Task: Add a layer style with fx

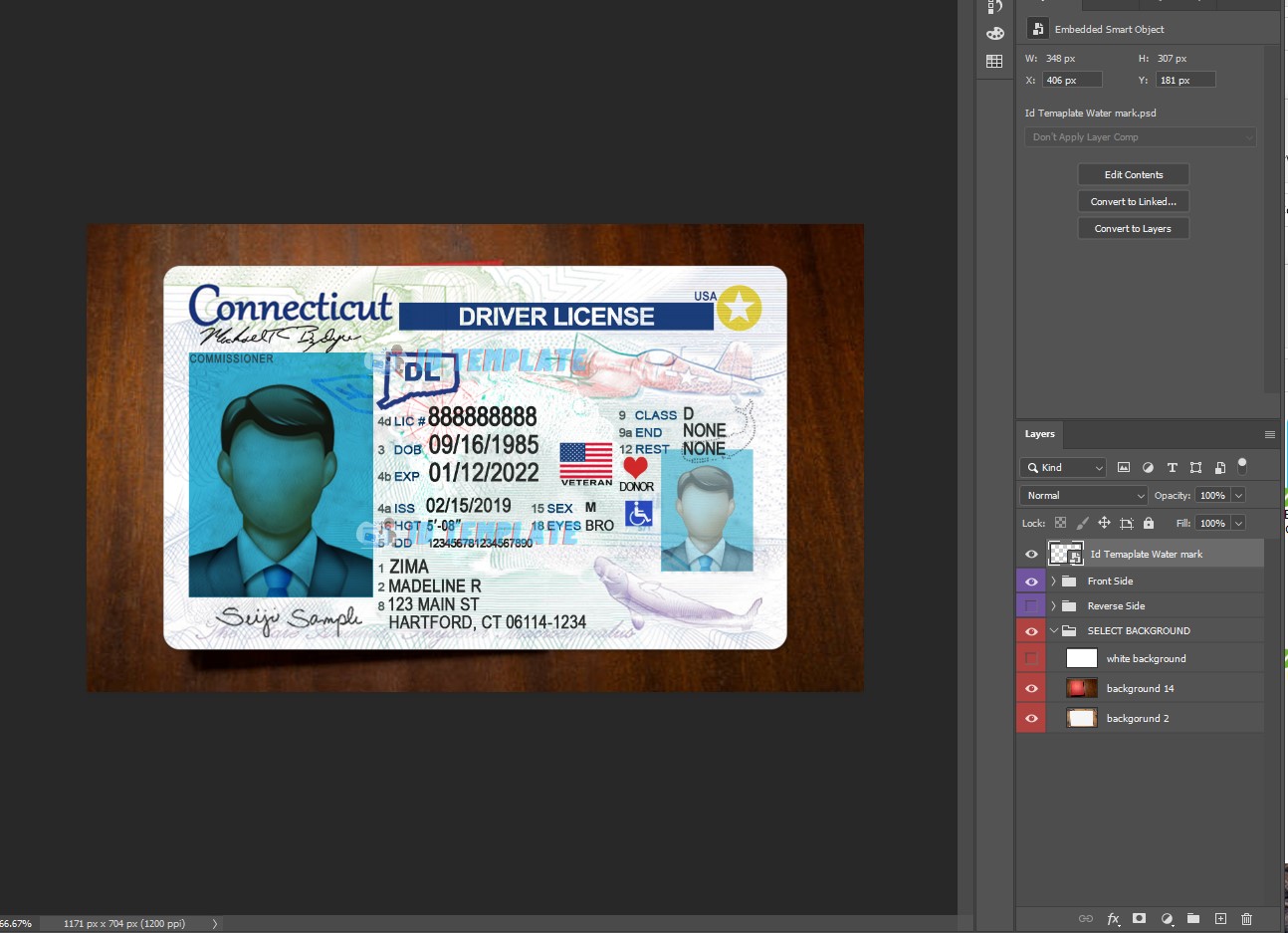Action: coord(1113,919)
